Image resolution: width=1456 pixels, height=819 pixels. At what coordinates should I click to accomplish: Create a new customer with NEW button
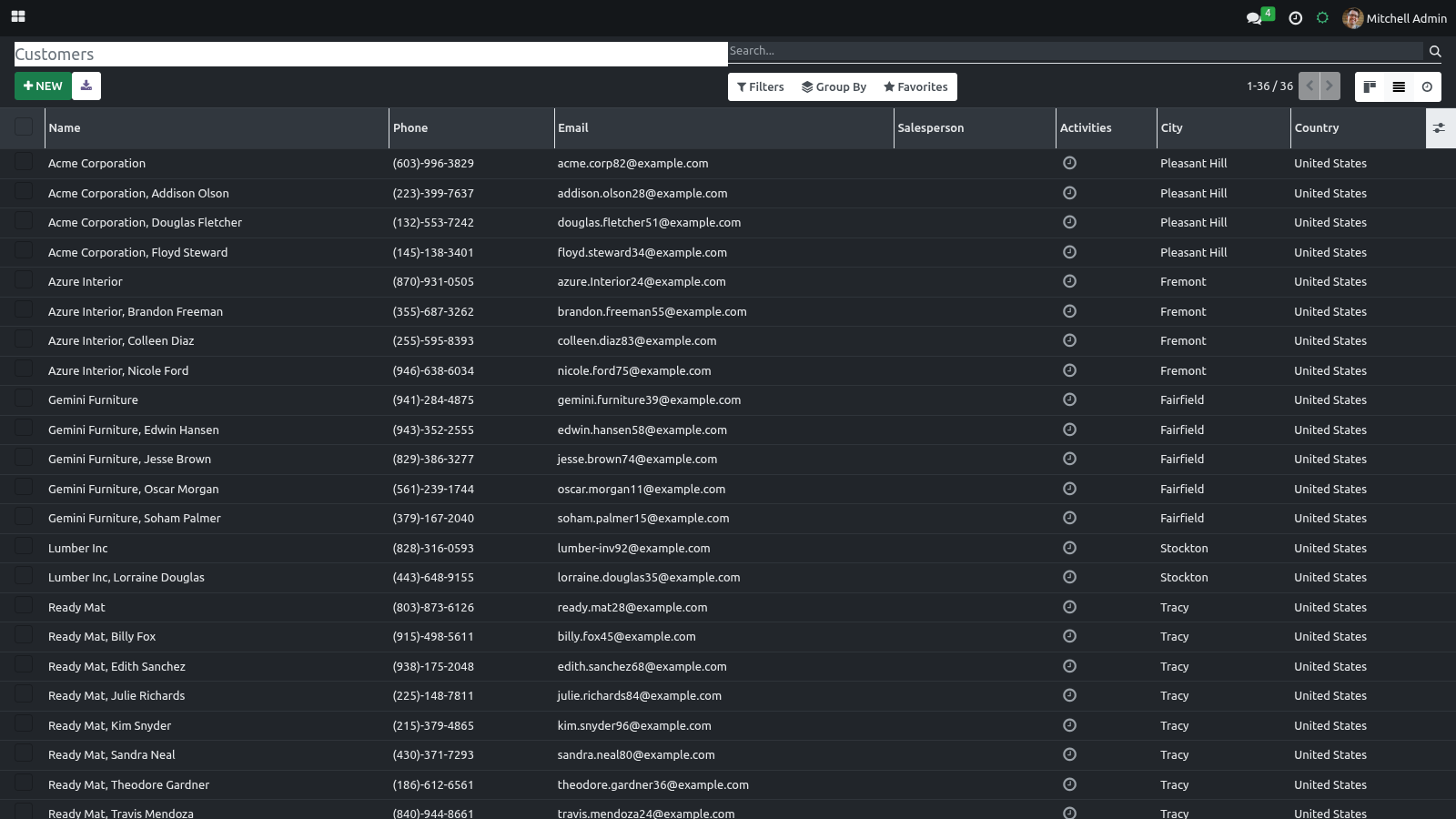pyautogui.click(x=43, y=86)
